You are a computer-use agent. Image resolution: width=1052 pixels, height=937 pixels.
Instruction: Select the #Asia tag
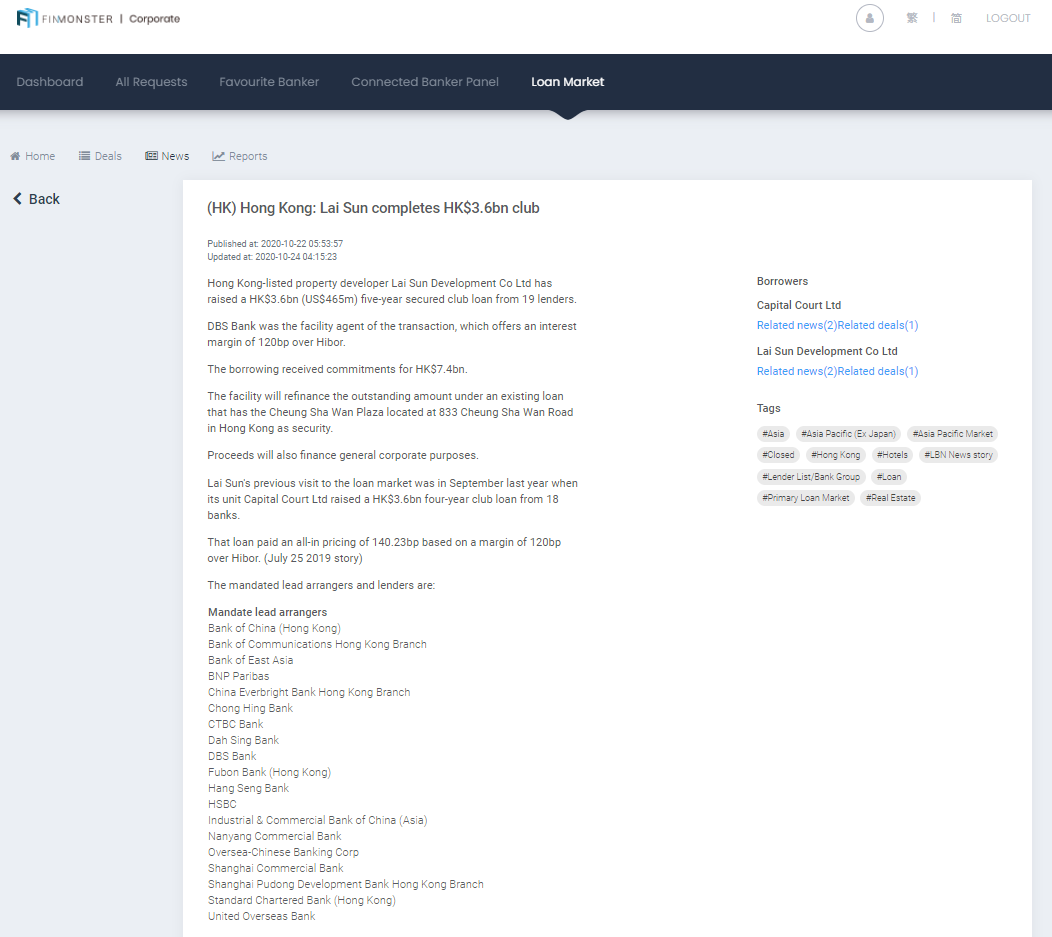point(773,434)
